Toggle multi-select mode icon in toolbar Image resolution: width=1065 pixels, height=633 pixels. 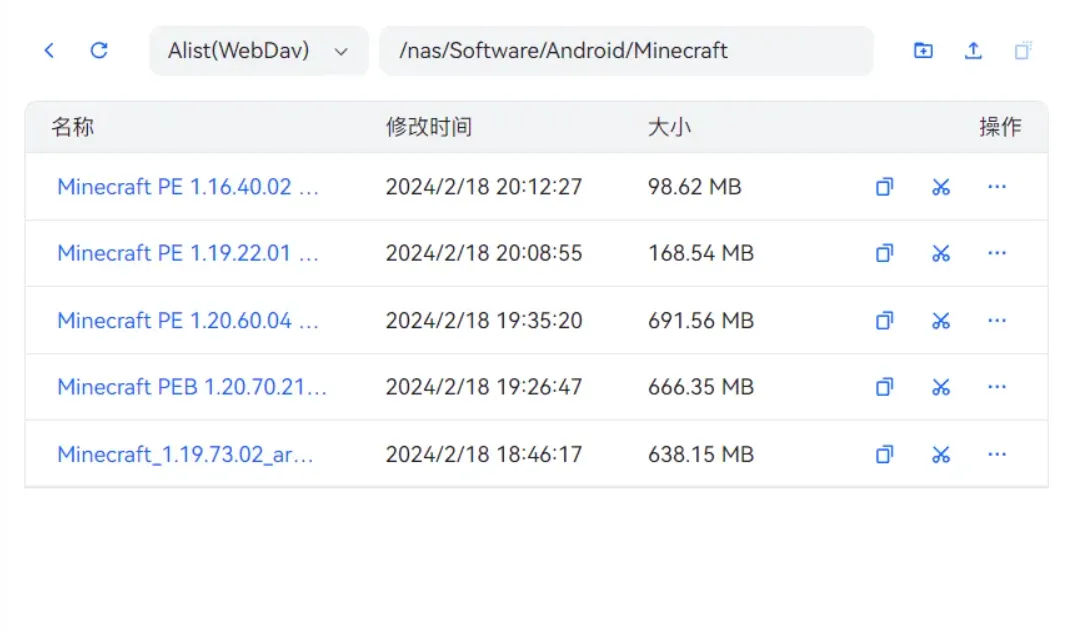pyautogui.click(x=1022, y=50)
